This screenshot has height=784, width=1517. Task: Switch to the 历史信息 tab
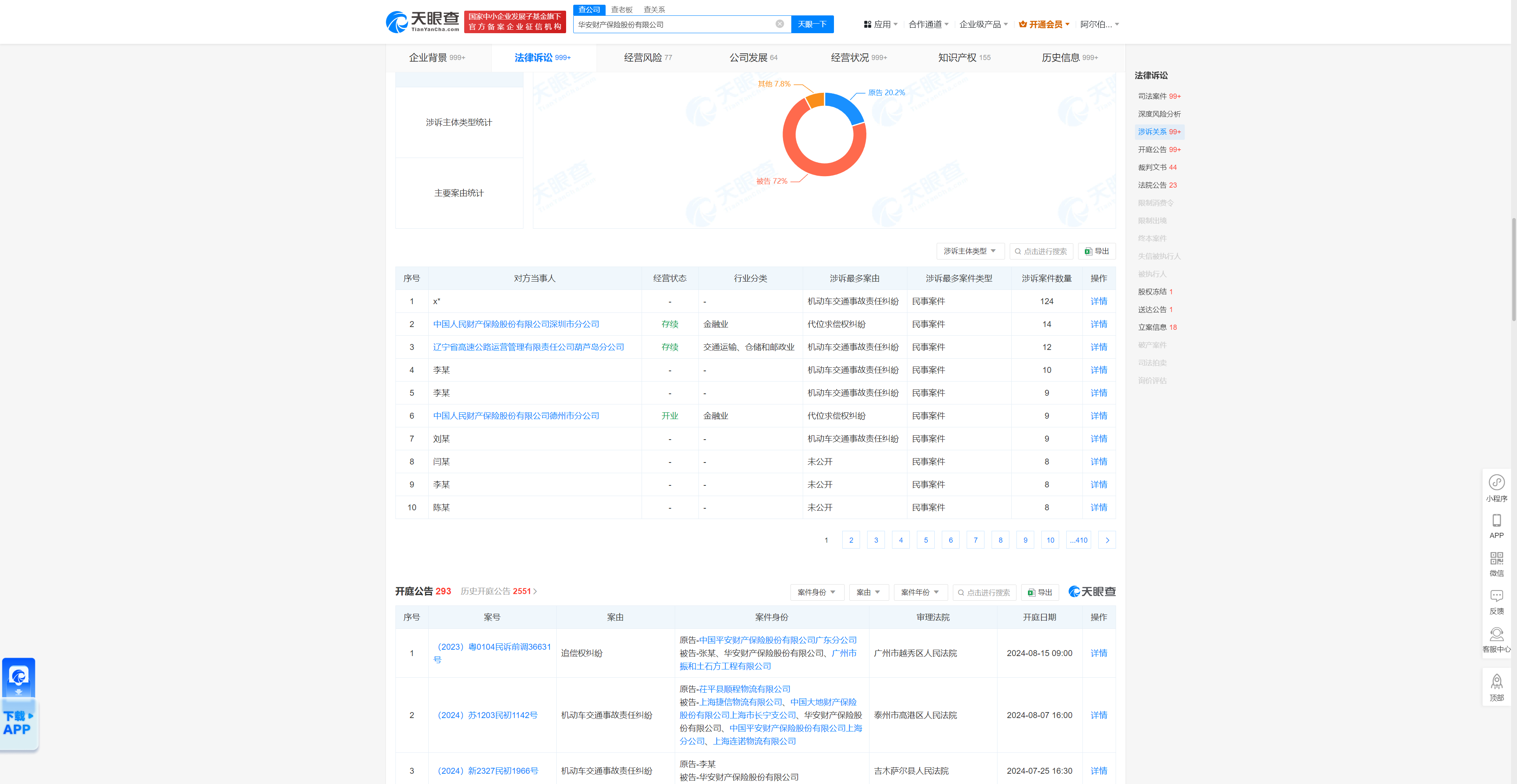(1069, 58)
